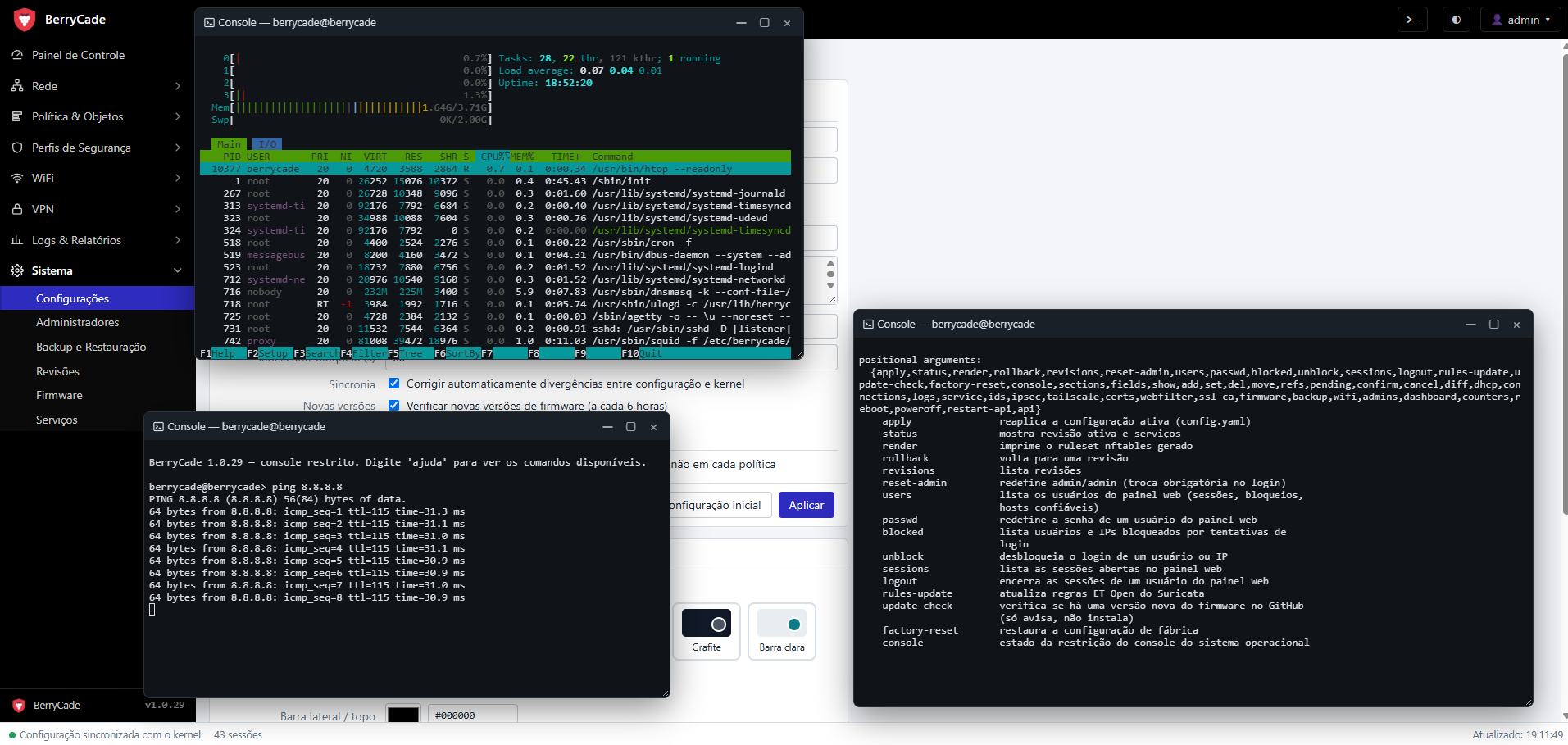Image resolution: width=1568 pixels, height=745 pixels.
Task: Click the Sistema gear icon
Action: pyautogui.click(x=17, y=270)
